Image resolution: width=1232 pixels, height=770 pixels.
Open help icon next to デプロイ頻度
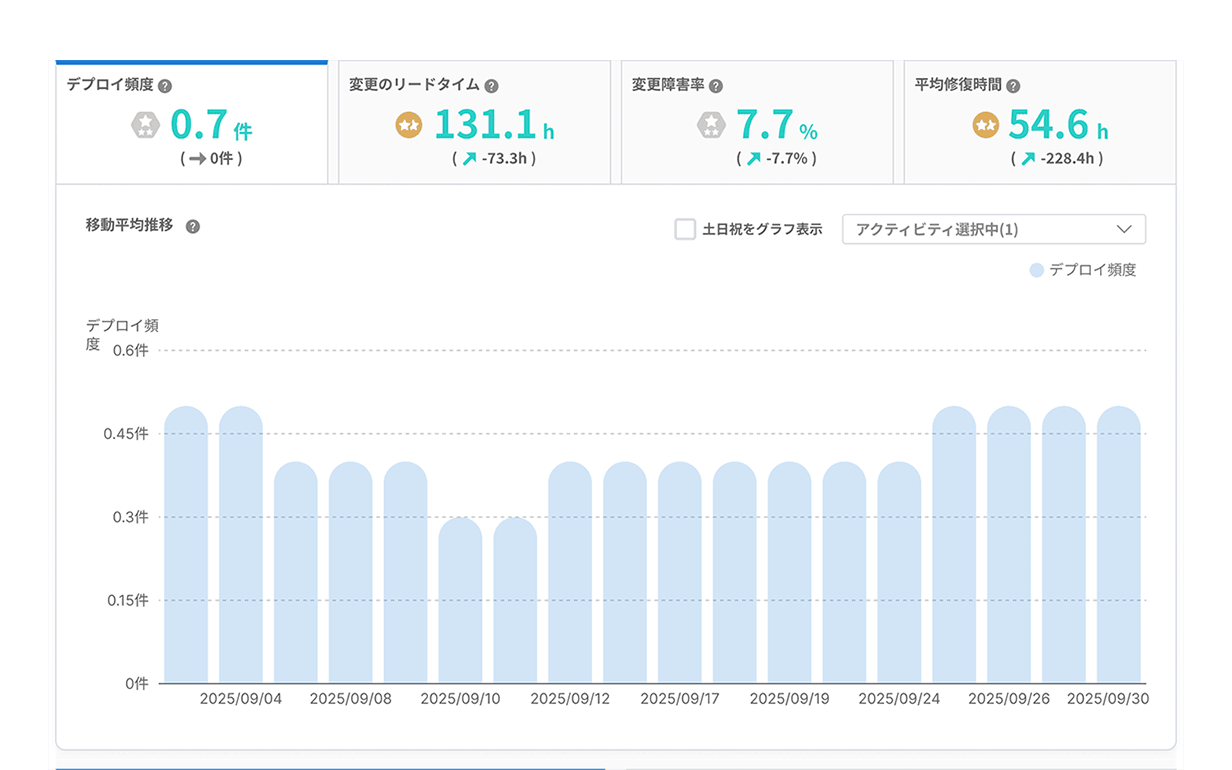tap(165, 86)
